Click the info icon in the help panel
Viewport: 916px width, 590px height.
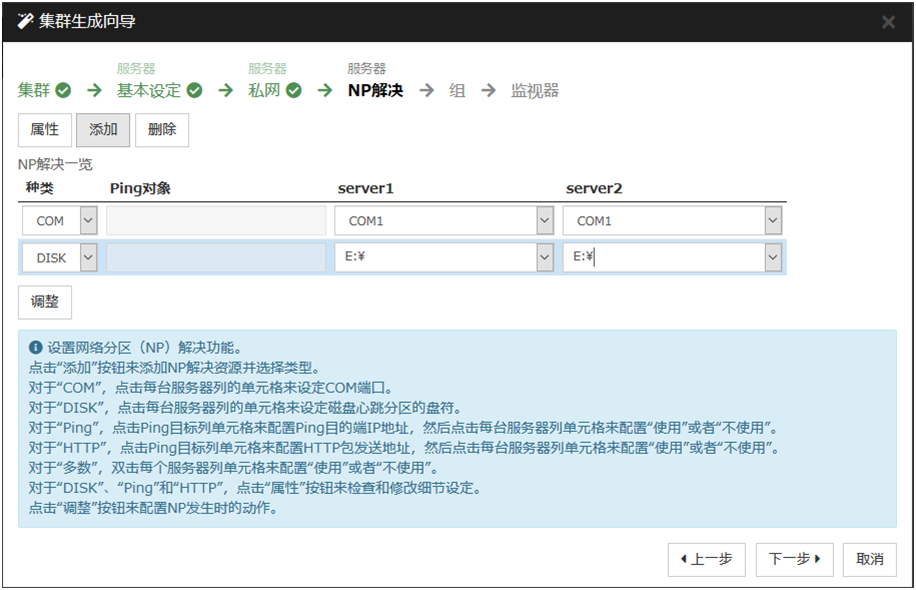point(36,348)
